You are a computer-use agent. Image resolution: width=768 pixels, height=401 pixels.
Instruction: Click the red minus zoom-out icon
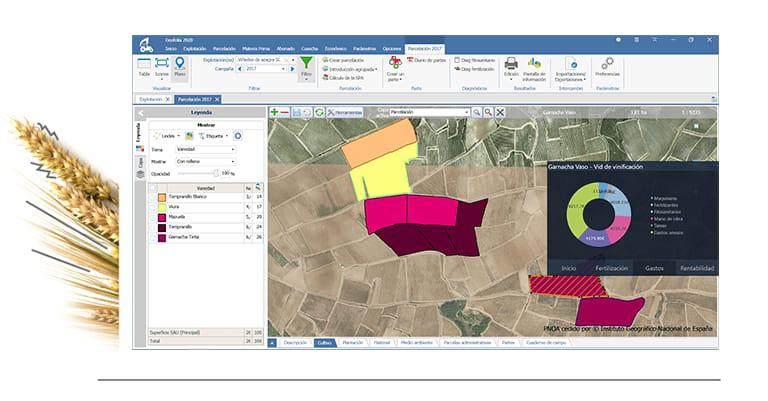(x=284, y=112)
